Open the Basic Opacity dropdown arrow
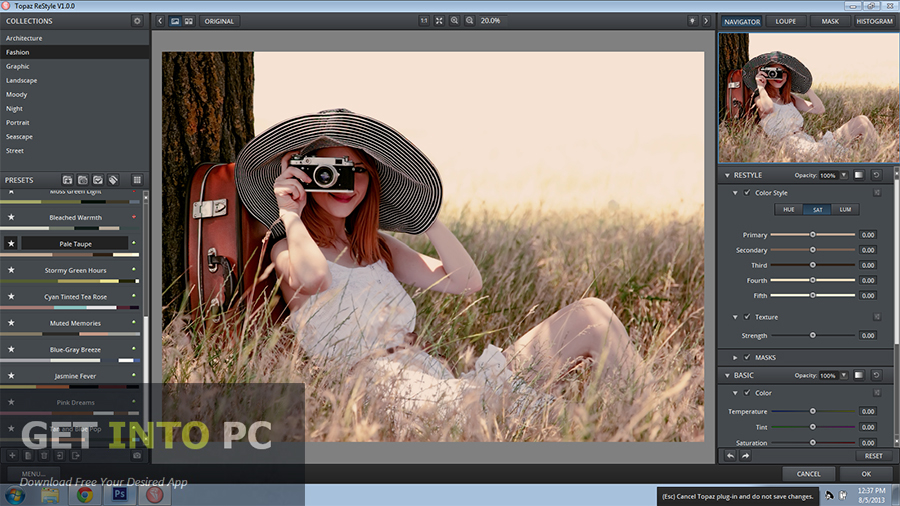The width and height of the screenshot is (900, 506). point(844,375)
